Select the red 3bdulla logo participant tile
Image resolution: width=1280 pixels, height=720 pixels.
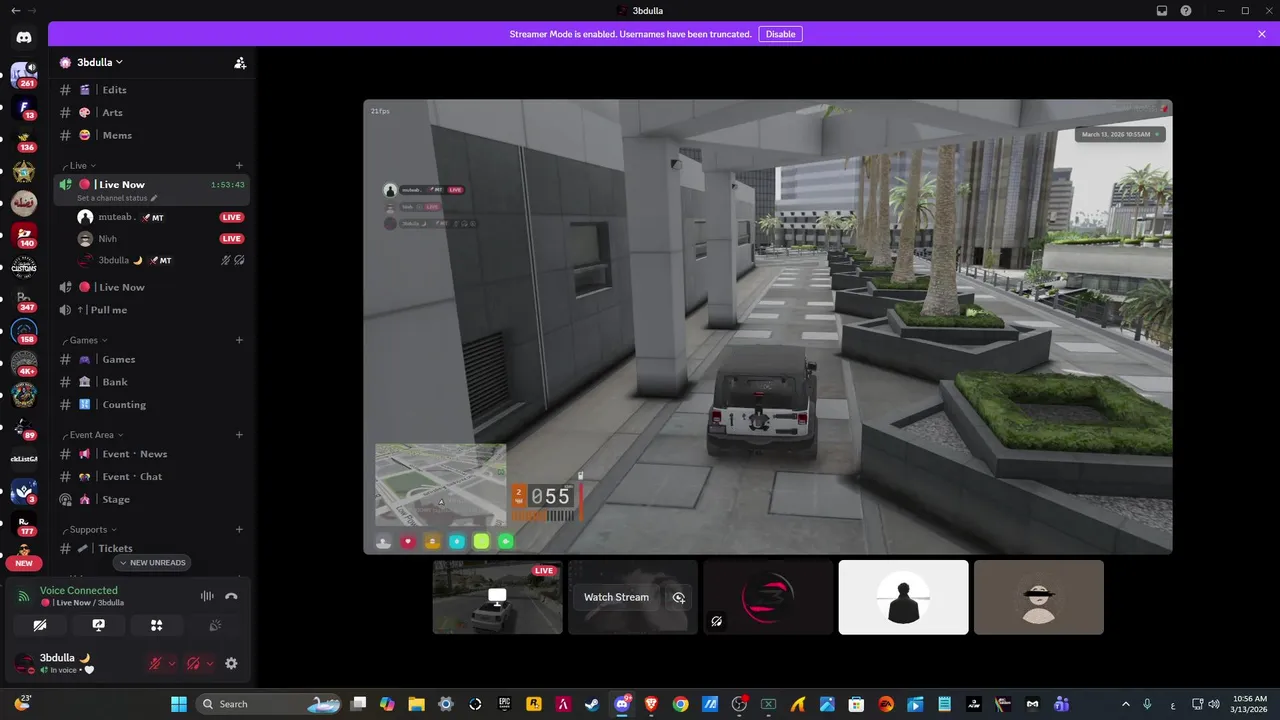768,597
